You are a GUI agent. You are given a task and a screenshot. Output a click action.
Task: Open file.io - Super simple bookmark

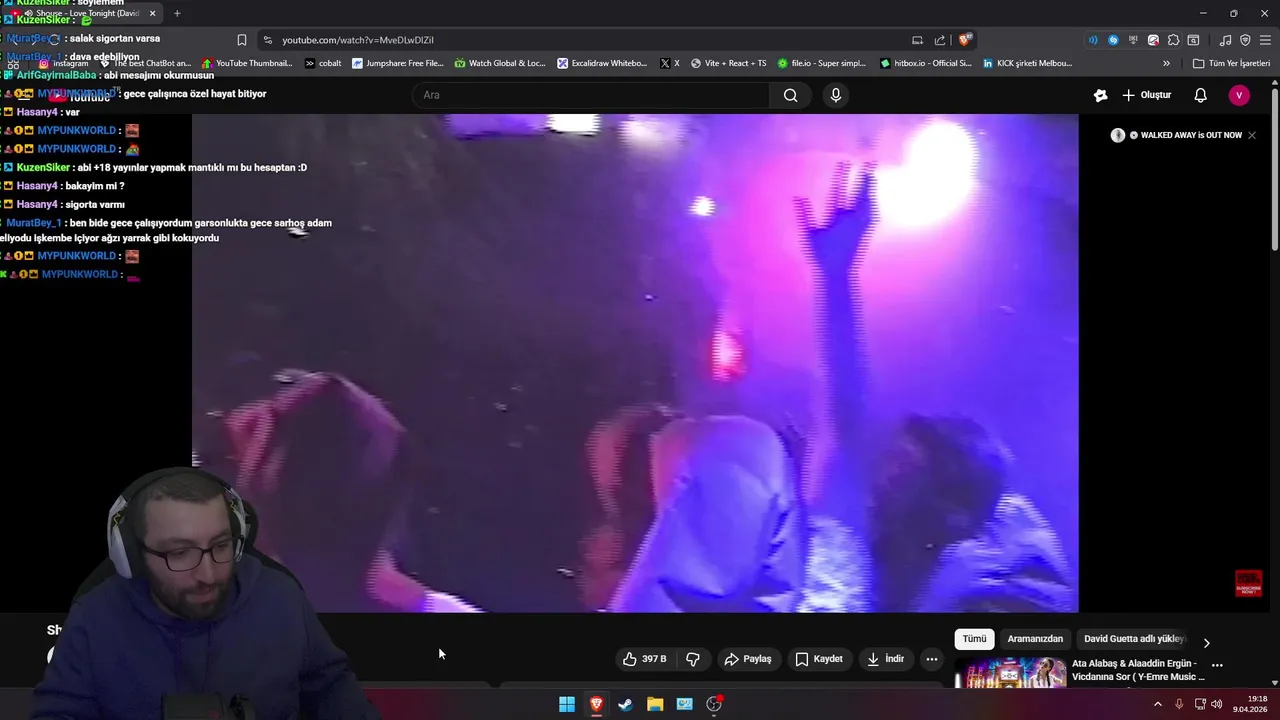click(x=822, y=63)
